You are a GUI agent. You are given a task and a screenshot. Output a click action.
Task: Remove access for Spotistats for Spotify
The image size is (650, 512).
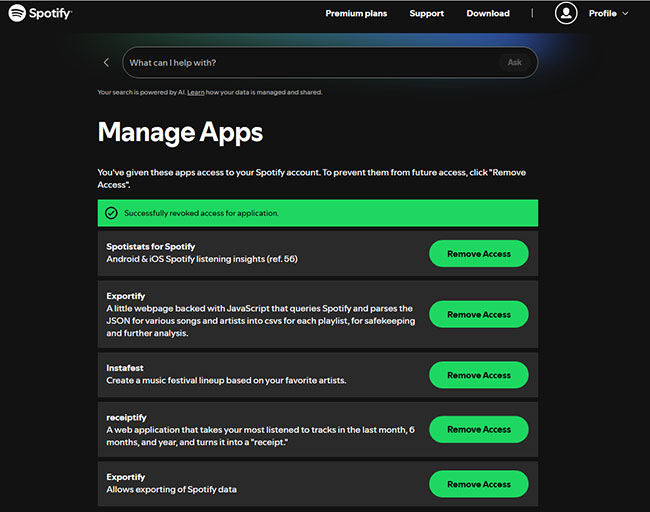click(479, 254)
